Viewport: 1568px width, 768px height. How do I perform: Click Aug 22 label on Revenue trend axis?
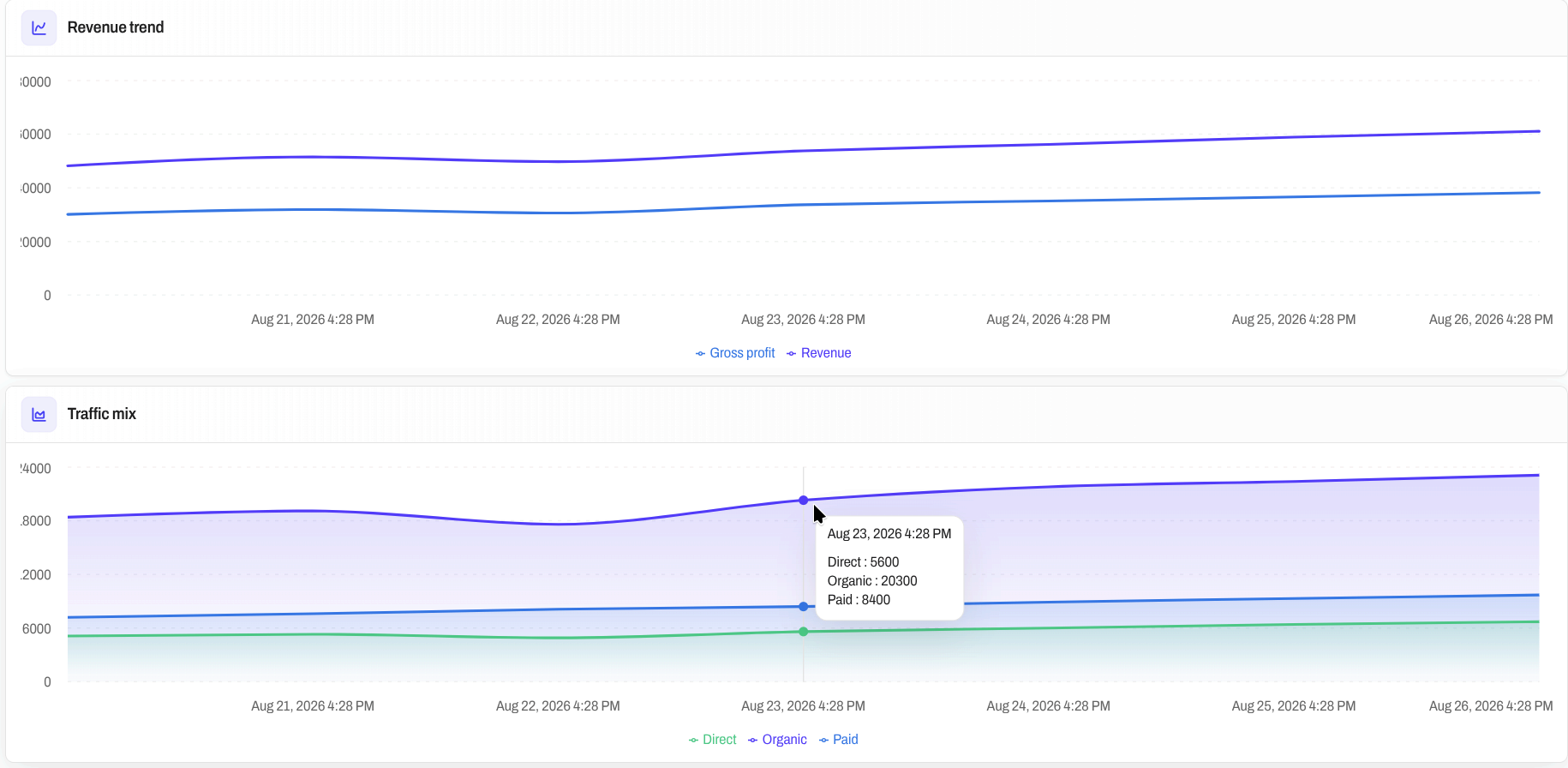558,320
